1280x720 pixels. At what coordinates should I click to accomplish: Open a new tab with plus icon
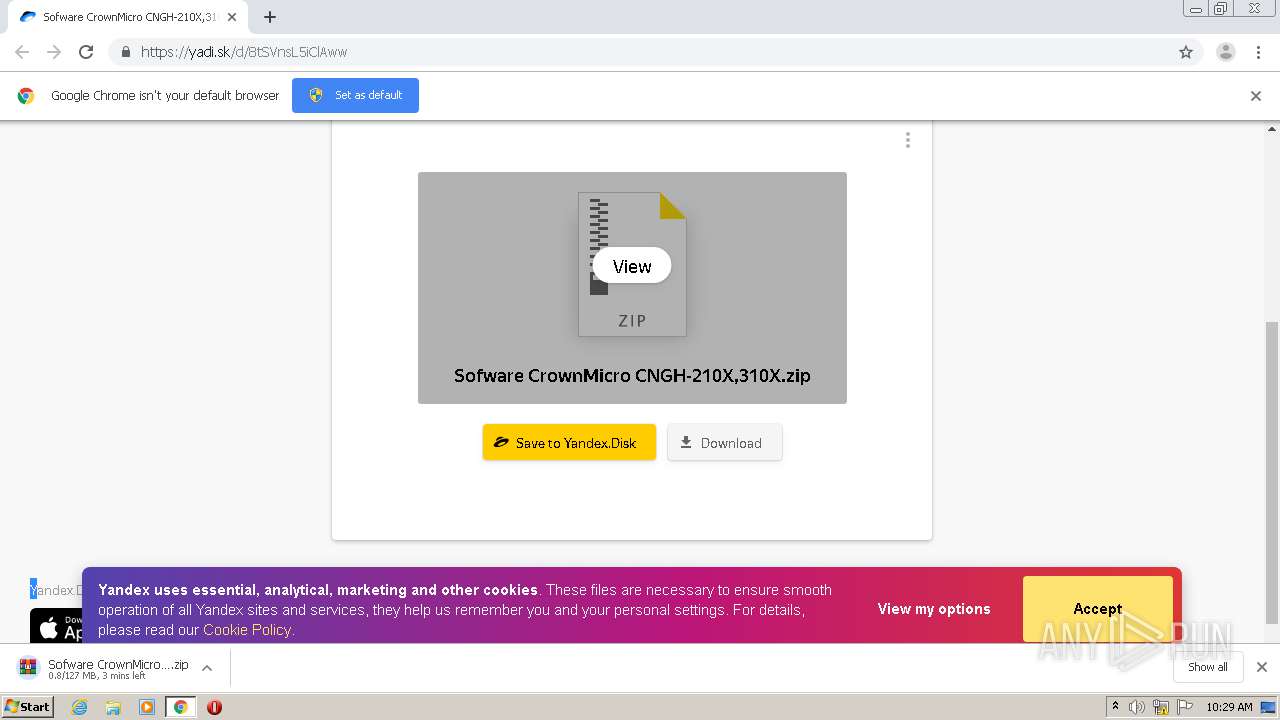[270, 17]
